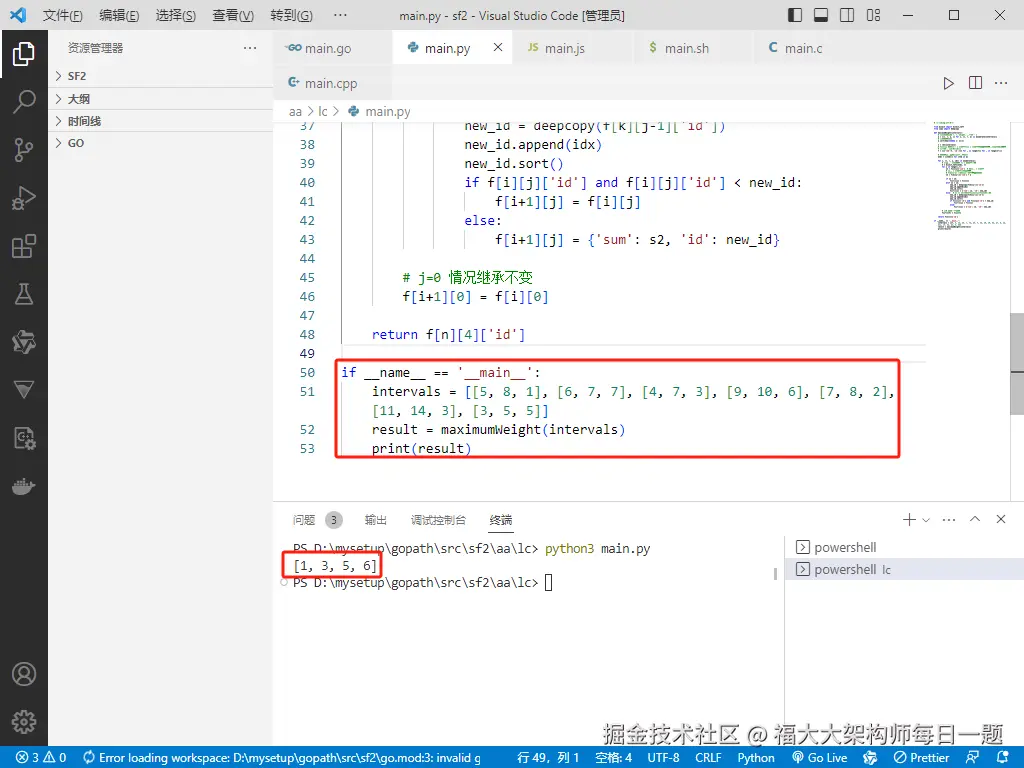1024x768 pixels.
Task: Switch to the main.c tab
Action: (812, 48)
